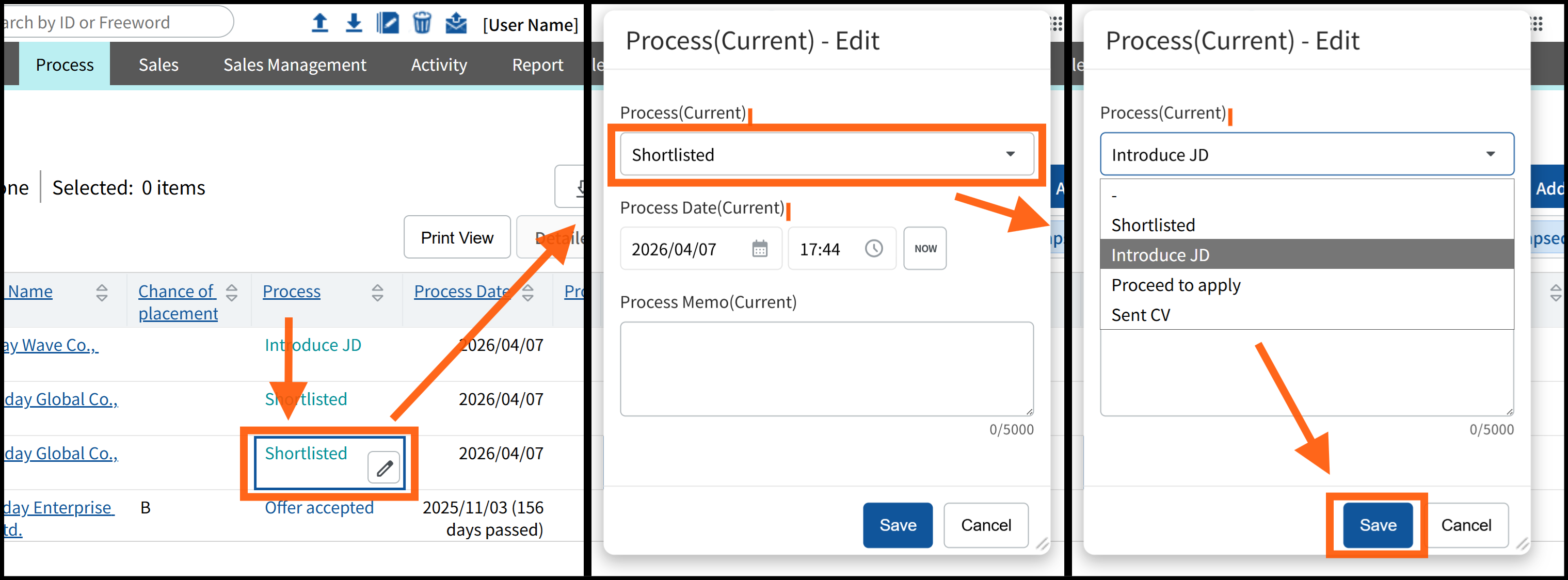Open calendar picker for Process Date
Screen dimensions: 1568x580
coord(760,249)
